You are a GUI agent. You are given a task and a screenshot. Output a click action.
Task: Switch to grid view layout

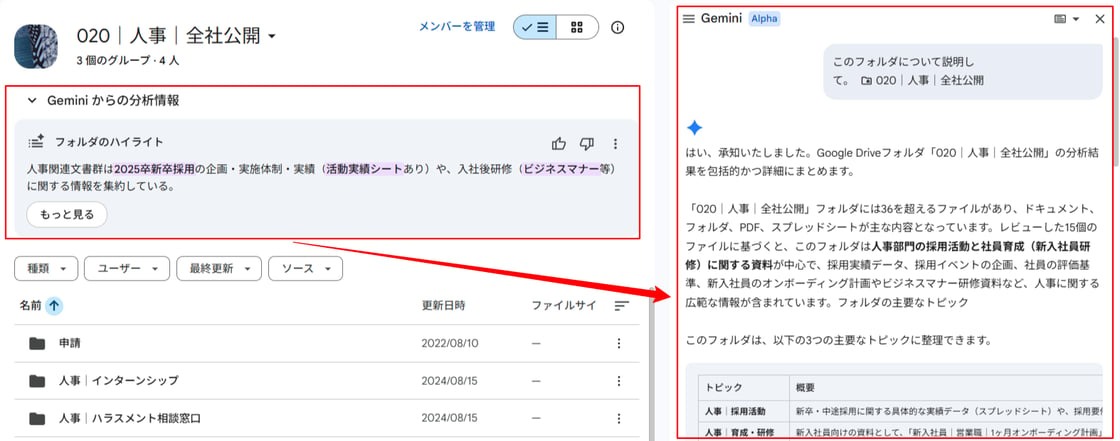coord(577,27)
